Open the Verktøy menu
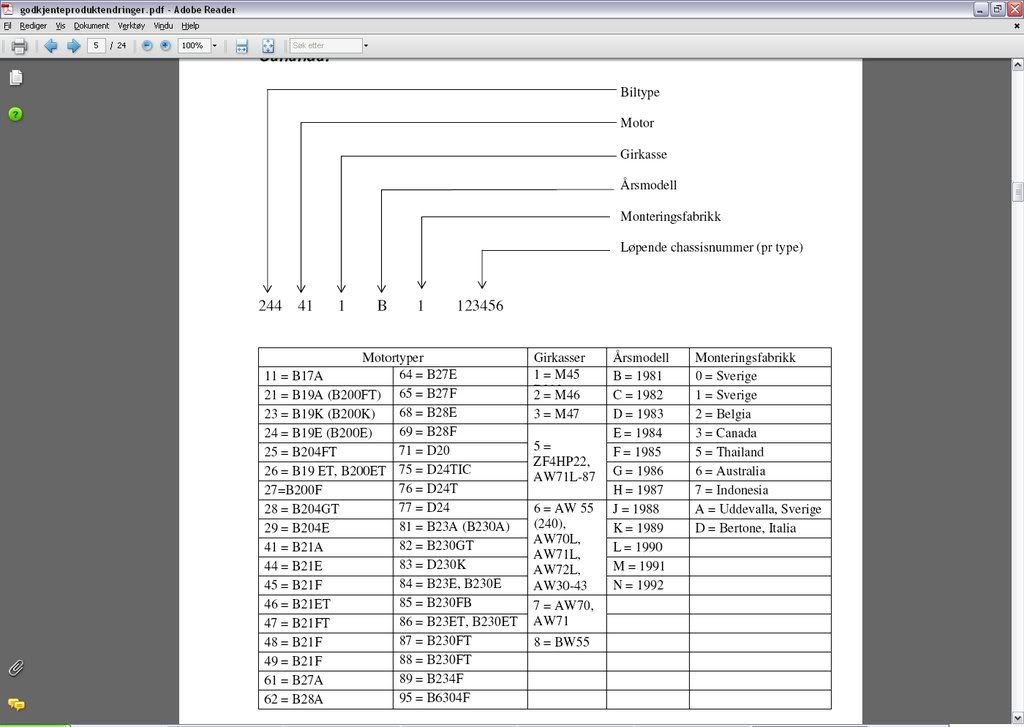Screen dimensions: 1024x727 tap(131, 26)
